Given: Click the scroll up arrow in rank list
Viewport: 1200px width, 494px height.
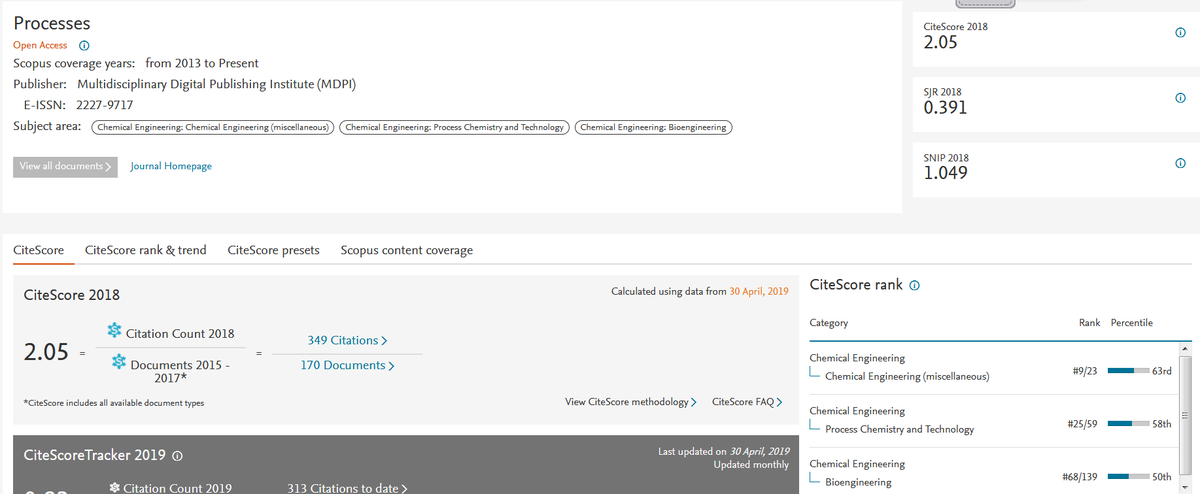Looking at the screenshot, I should pos(1186,347).
